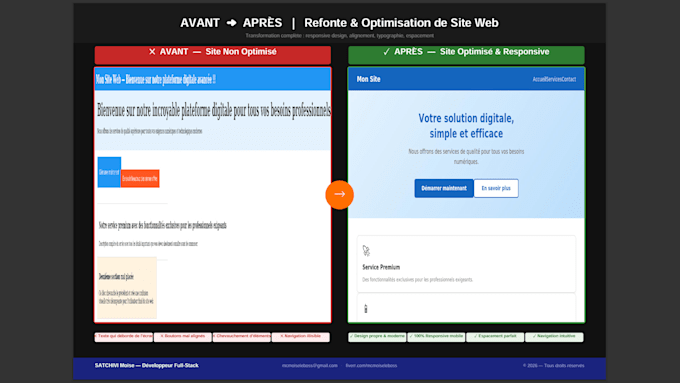680x383 pixels.
Task: Click SATCHIVI Moïse — Développeur Full-Stack in the footer
Action: (147, 366)
